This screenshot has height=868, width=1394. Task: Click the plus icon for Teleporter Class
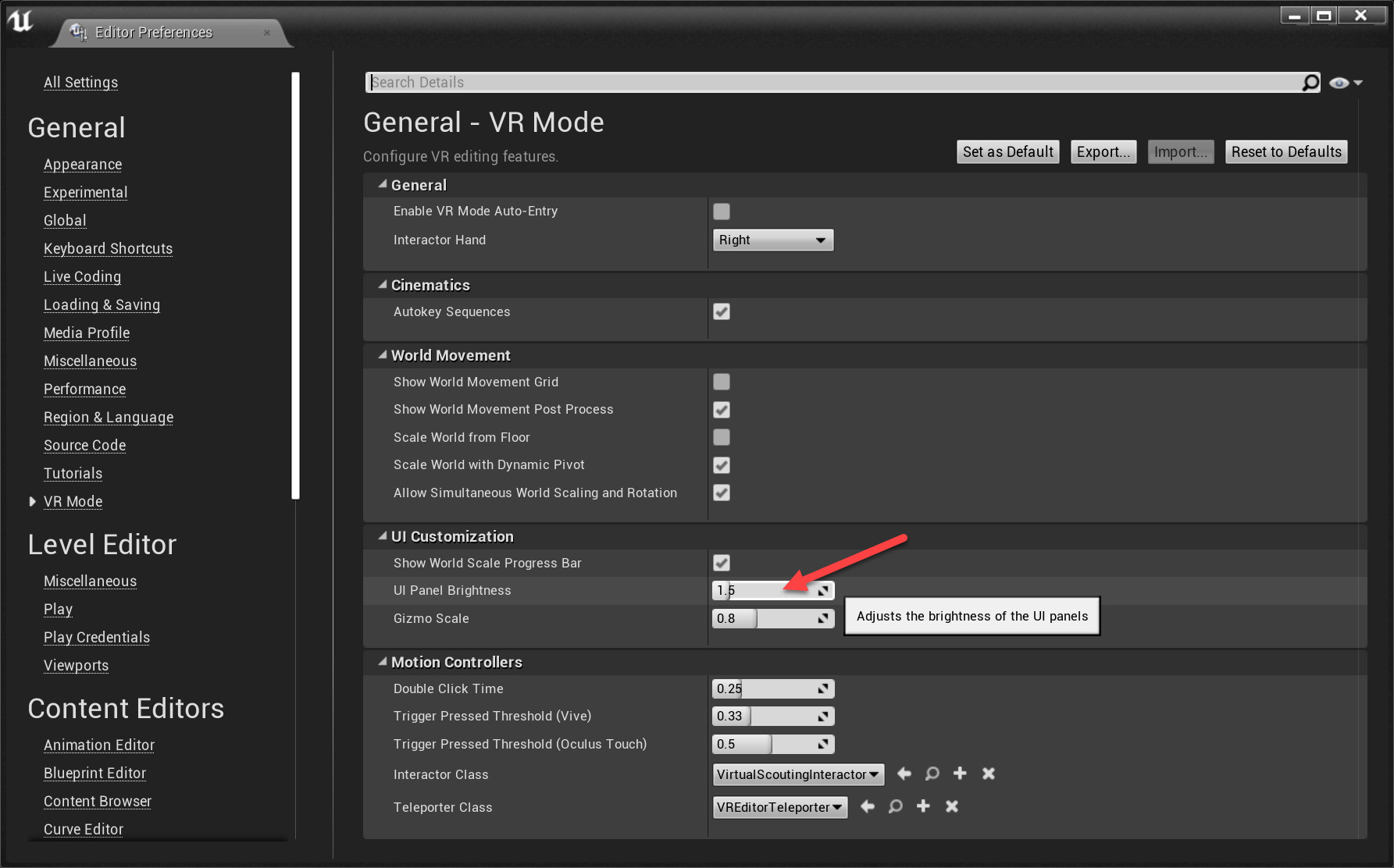(923, 806)
